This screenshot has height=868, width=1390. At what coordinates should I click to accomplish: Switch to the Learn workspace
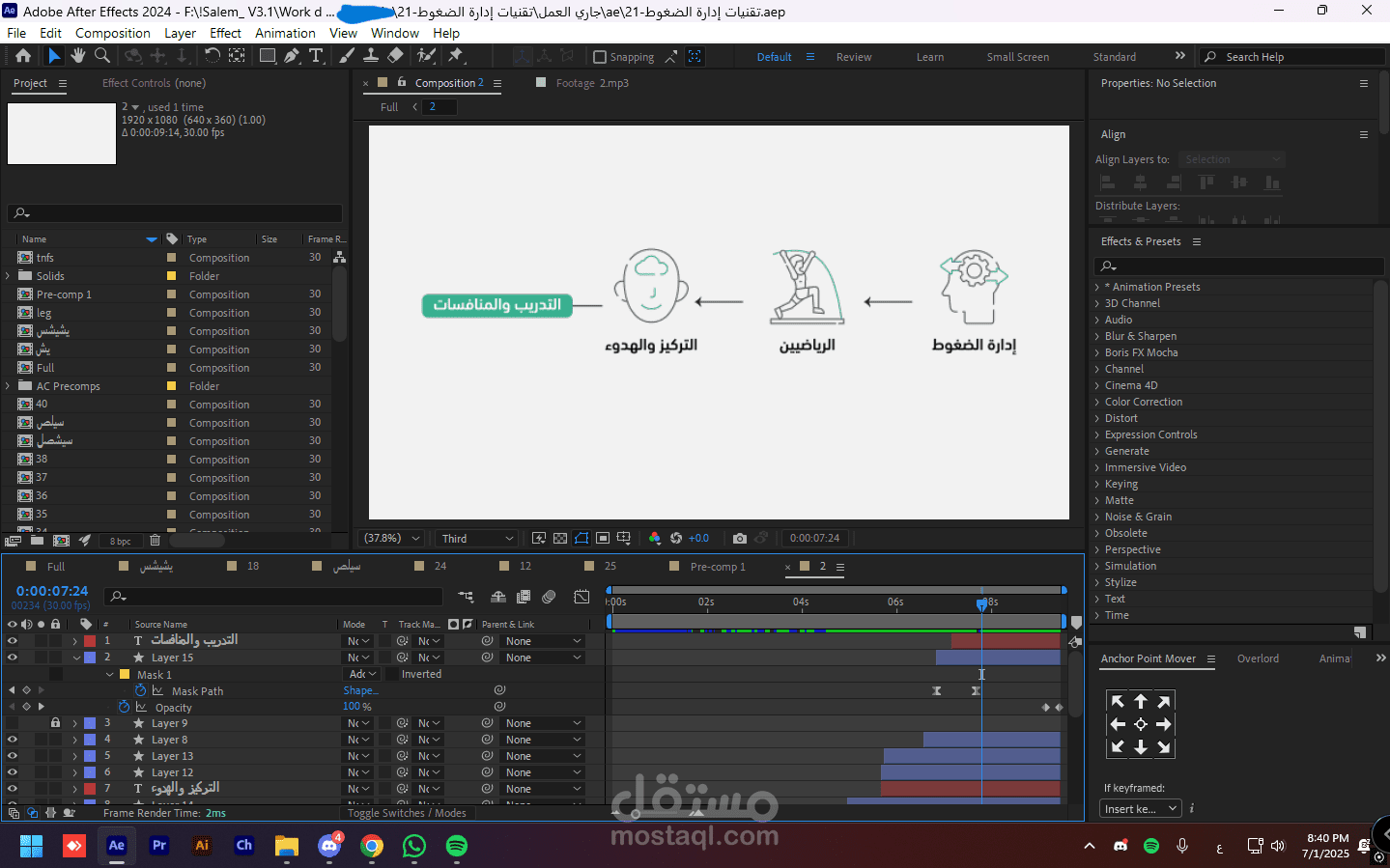point(930,57)
